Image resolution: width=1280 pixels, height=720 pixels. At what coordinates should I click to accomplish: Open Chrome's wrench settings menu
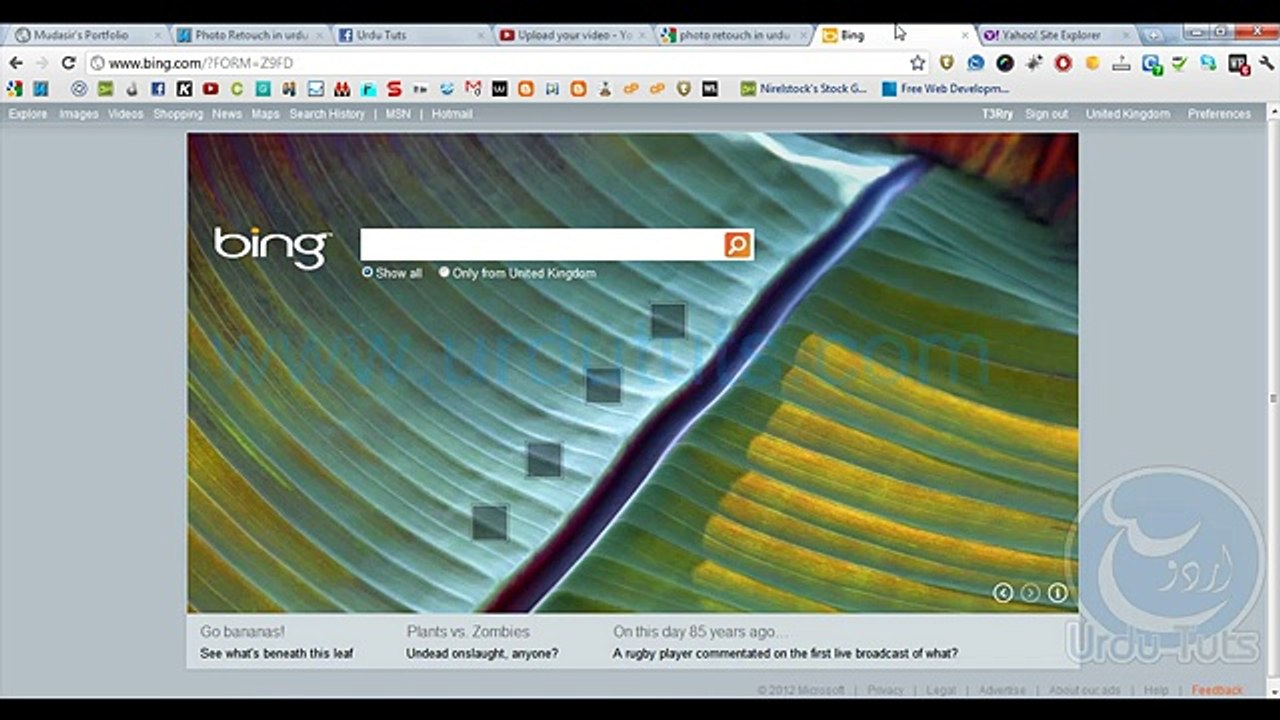point(1266,63)
